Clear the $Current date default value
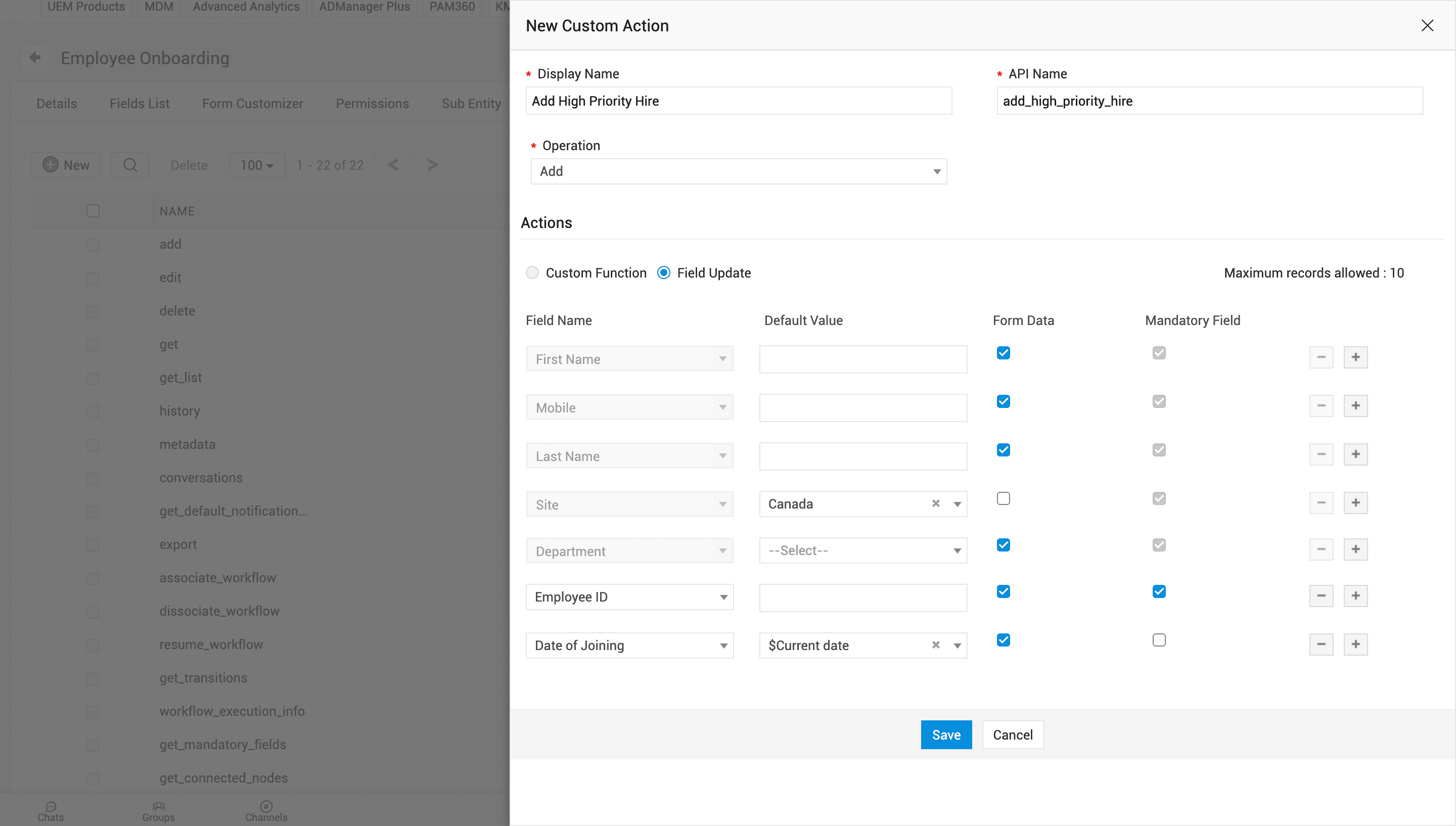 pyautogui.click(x=936, y=645)
